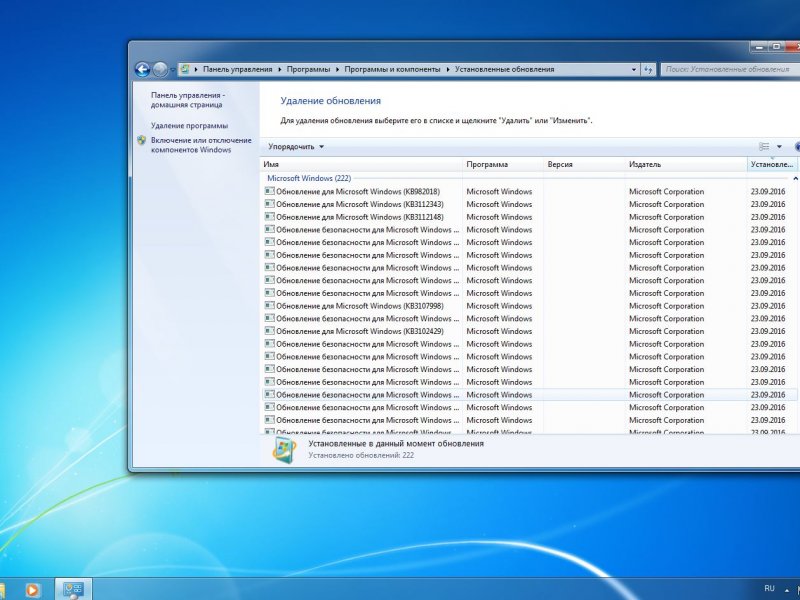
Task: Click the shield icon beside Включение или отключение
Action: click(x=142, y=140)
